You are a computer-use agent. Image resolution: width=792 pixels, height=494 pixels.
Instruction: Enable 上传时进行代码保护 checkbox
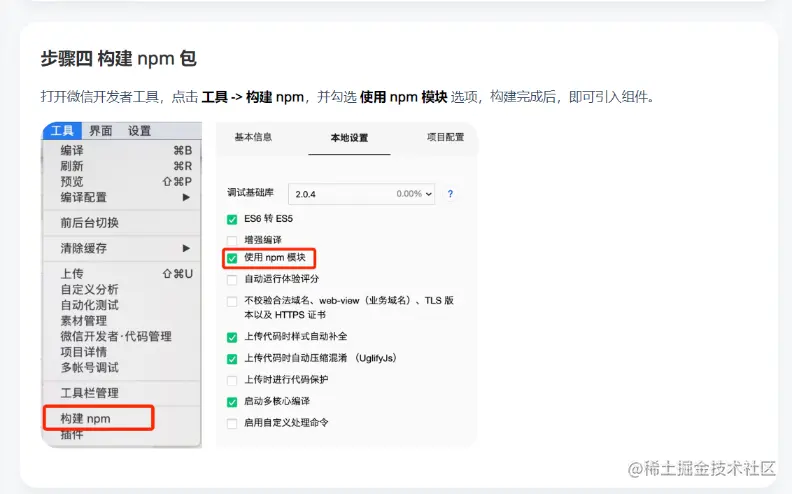pyautogui.click(x=232, y=380)
